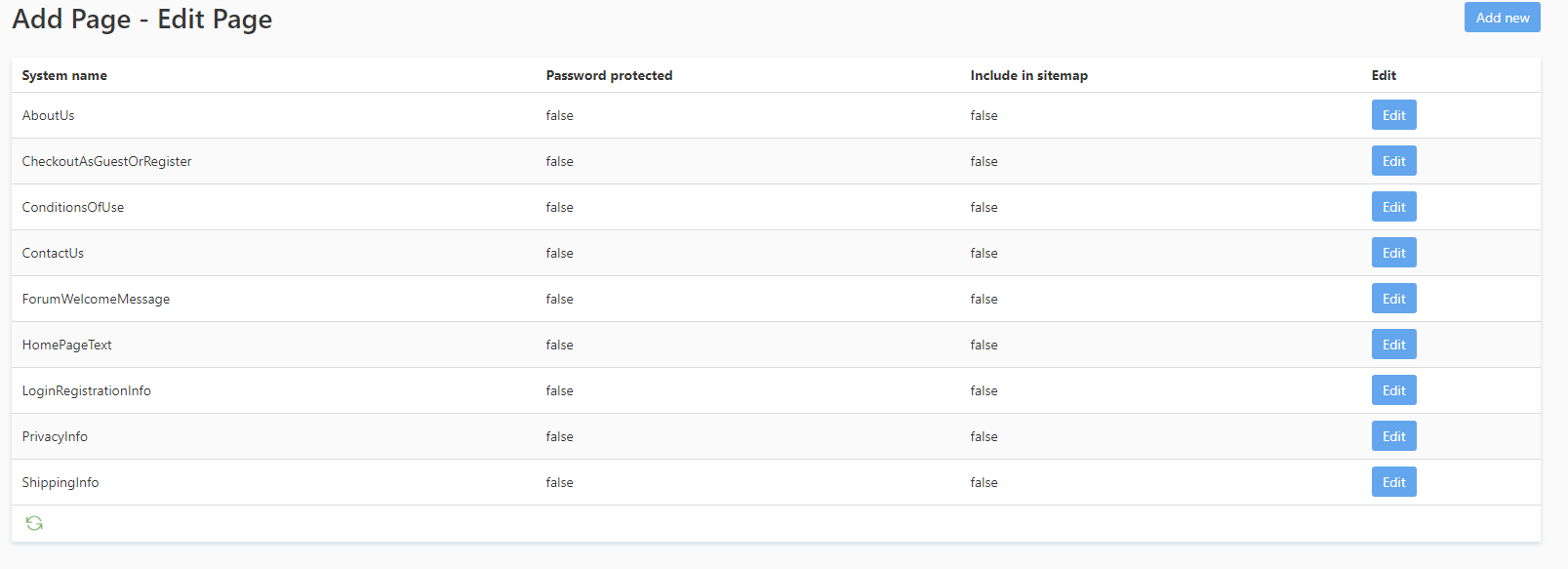Edit the ContactUs page
The width and height of the screenshot is (1568, 569).
tap(1393, 253)
